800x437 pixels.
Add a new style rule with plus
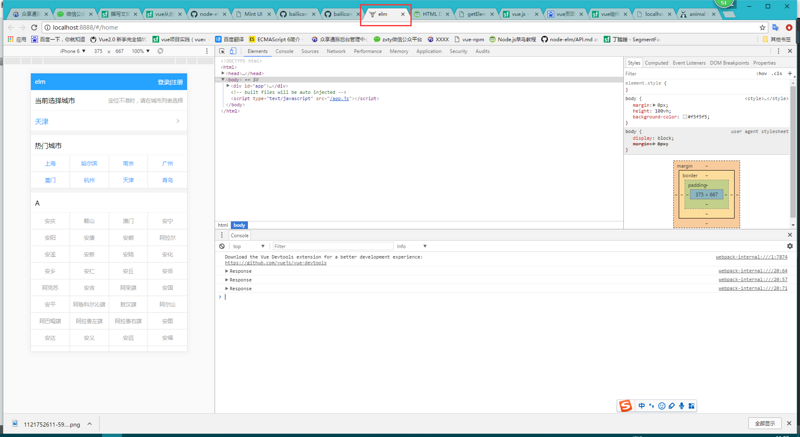(x=790, y=73)
